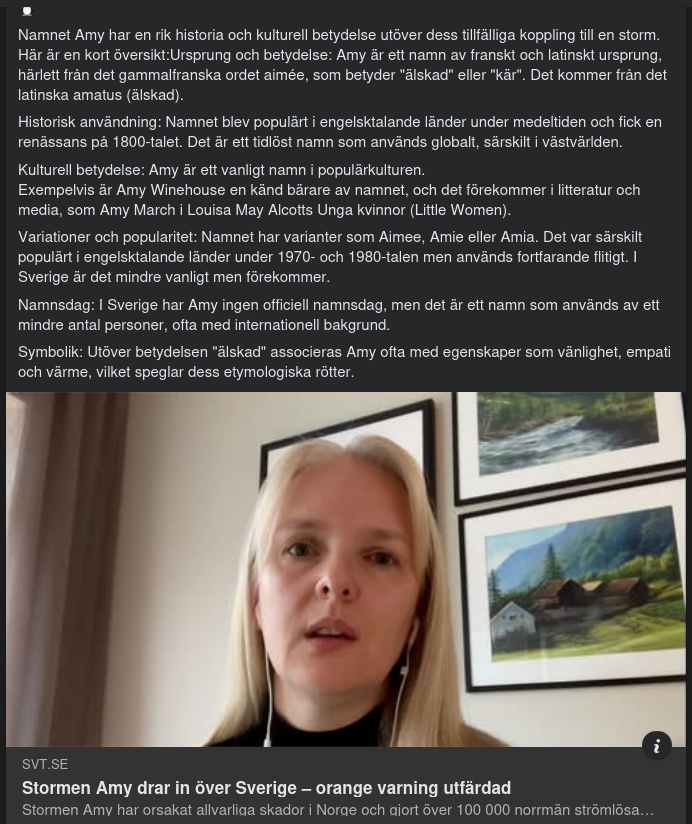This screenshot has width=692, height=824.
Task: Click the opening paragraph "Namnet Amy har en rik historia"
Action: pos(343,65)
